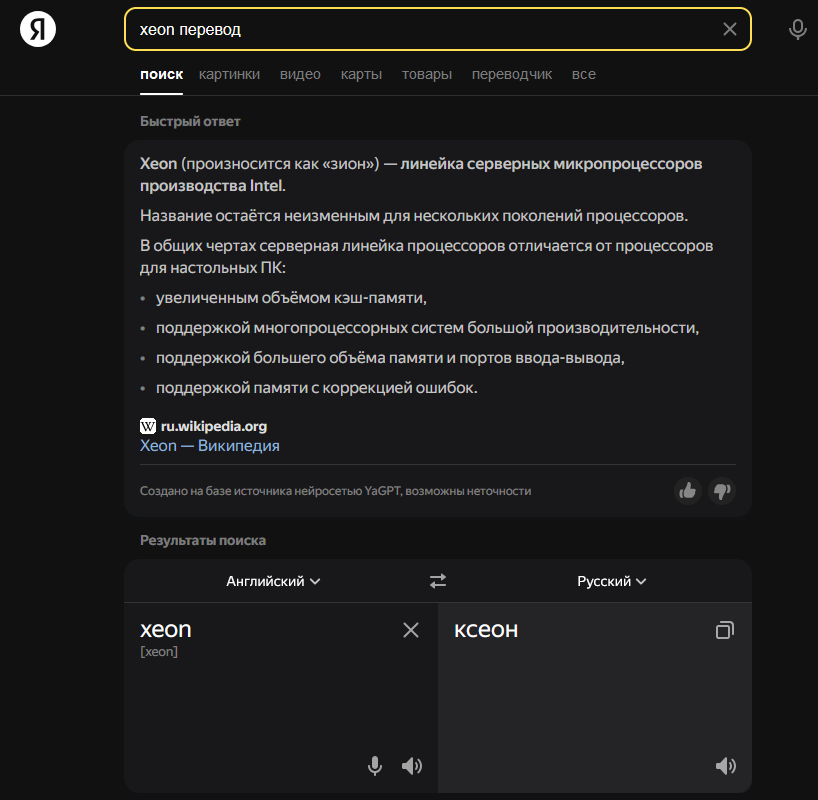Viewport: 818px width, 800px height.
Task: Open the 'товары' tab
Action: tap(427, 74)
